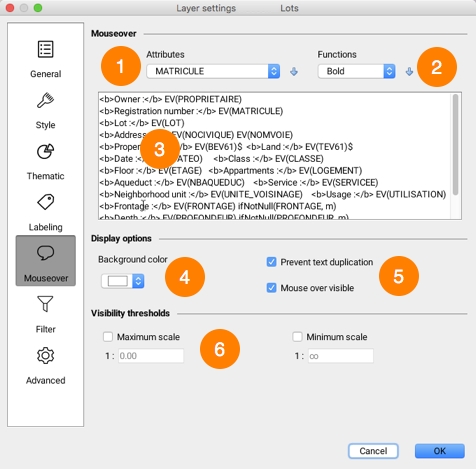
Task: Open the MATRICULE attributes dropdown
Action: pos(213,71)
